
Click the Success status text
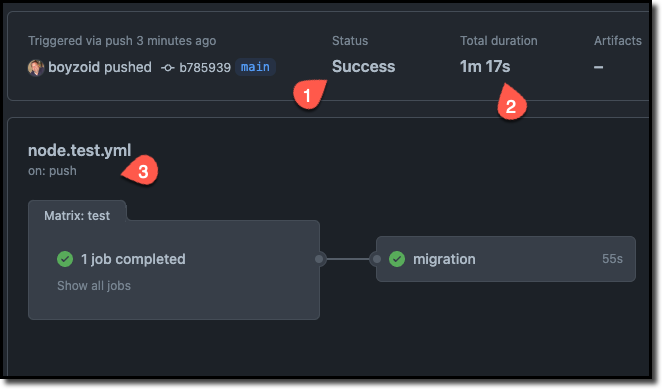click(x=364, y=66)
